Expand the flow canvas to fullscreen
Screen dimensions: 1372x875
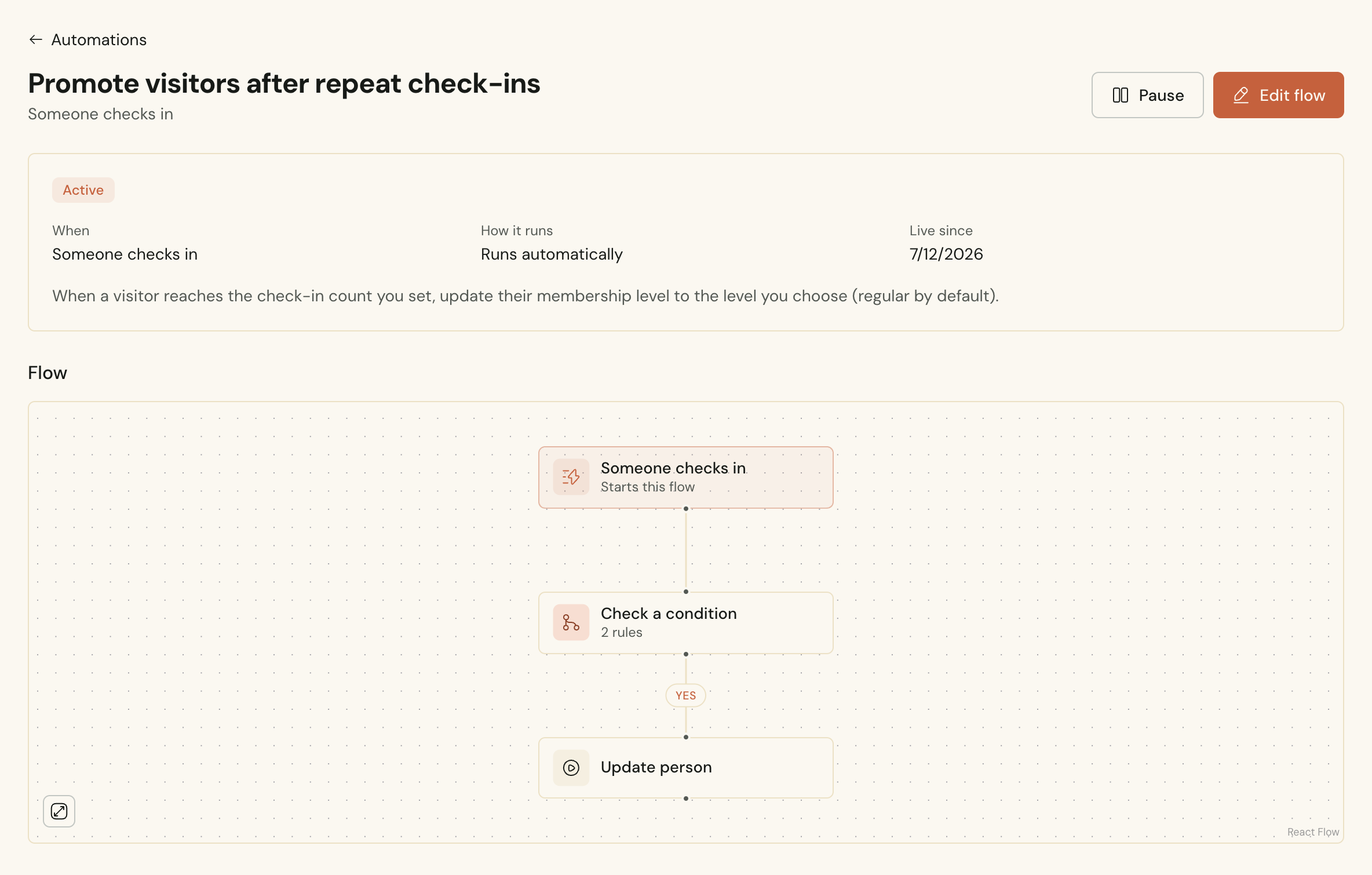coord(59,811)
